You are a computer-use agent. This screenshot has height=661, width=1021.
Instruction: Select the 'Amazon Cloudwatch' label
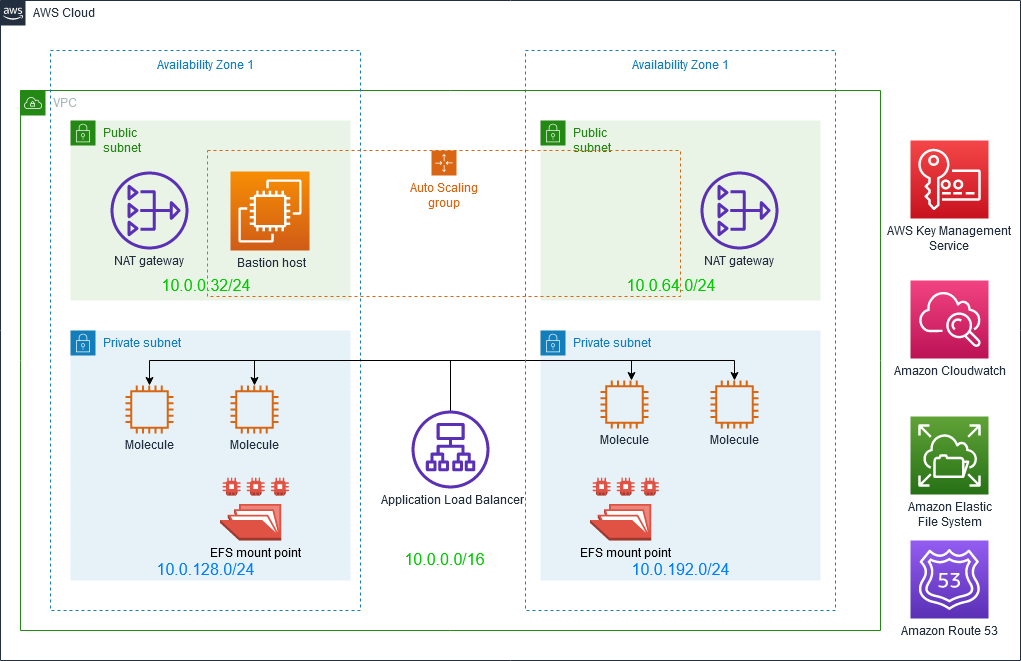[949, 371]
